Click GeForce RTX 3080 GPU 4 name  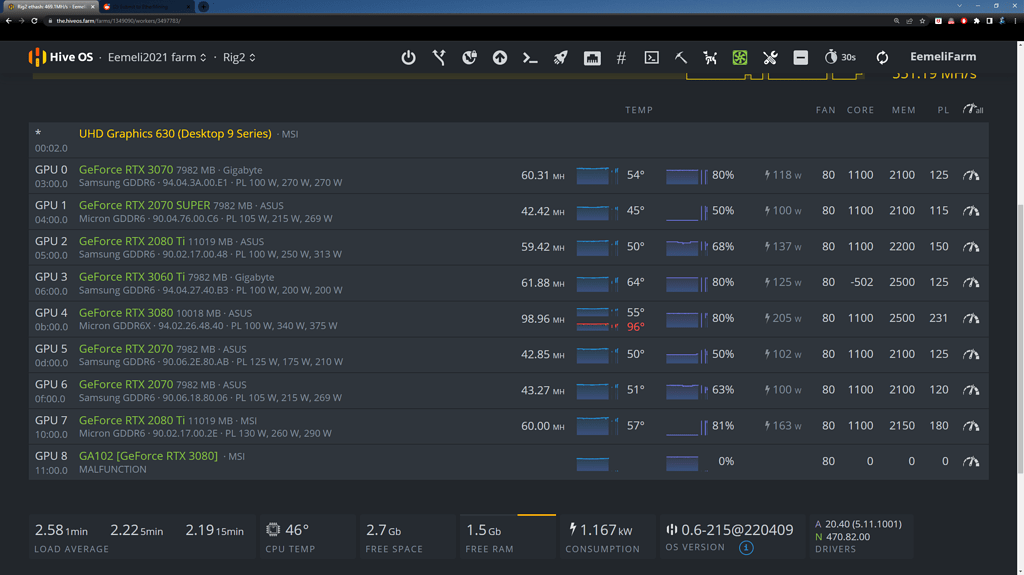point(126,313)
